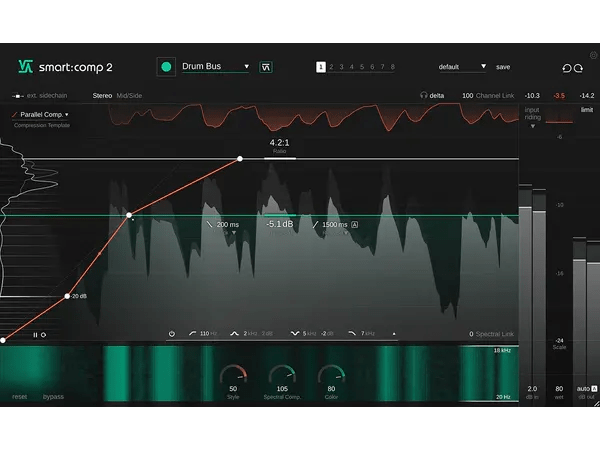Click the reset circle icon next to pause

[44, 335]
